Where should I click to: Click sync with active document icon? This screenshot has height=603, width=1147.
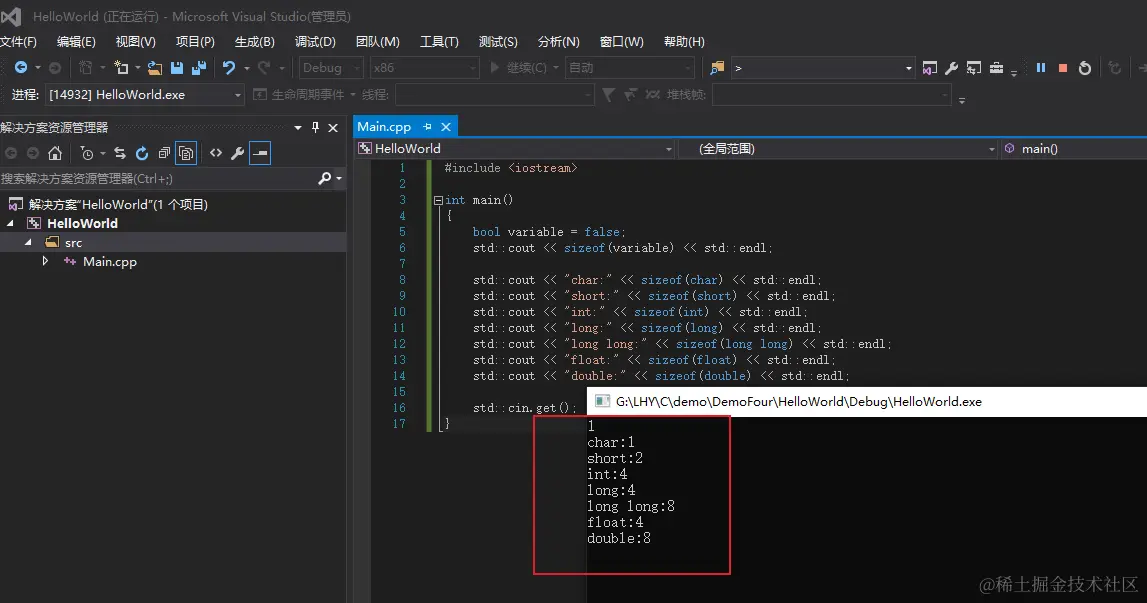tap(120, 153)
